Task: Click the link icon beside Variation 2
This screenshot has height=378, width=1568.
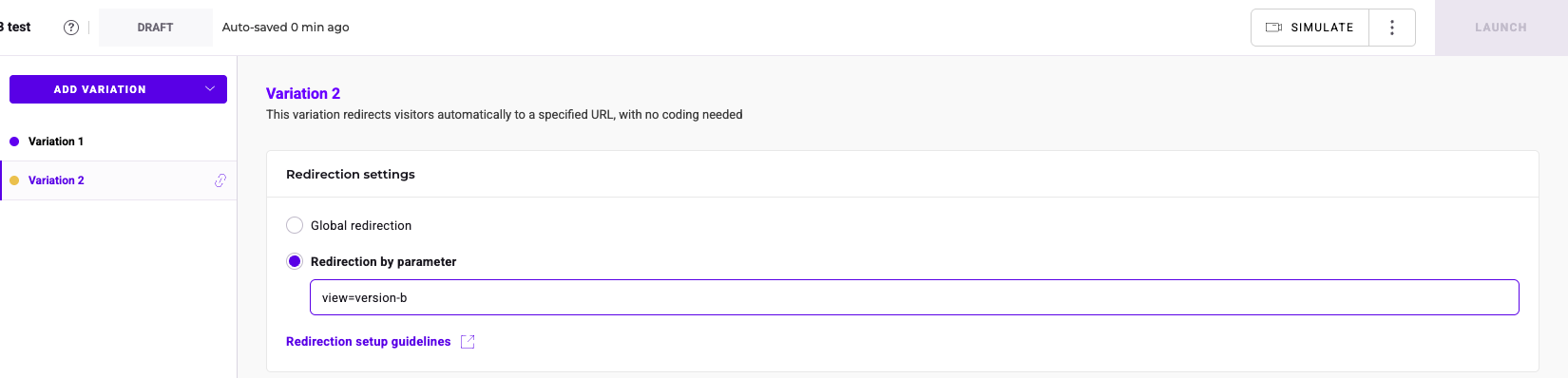Action: [220, 180]
